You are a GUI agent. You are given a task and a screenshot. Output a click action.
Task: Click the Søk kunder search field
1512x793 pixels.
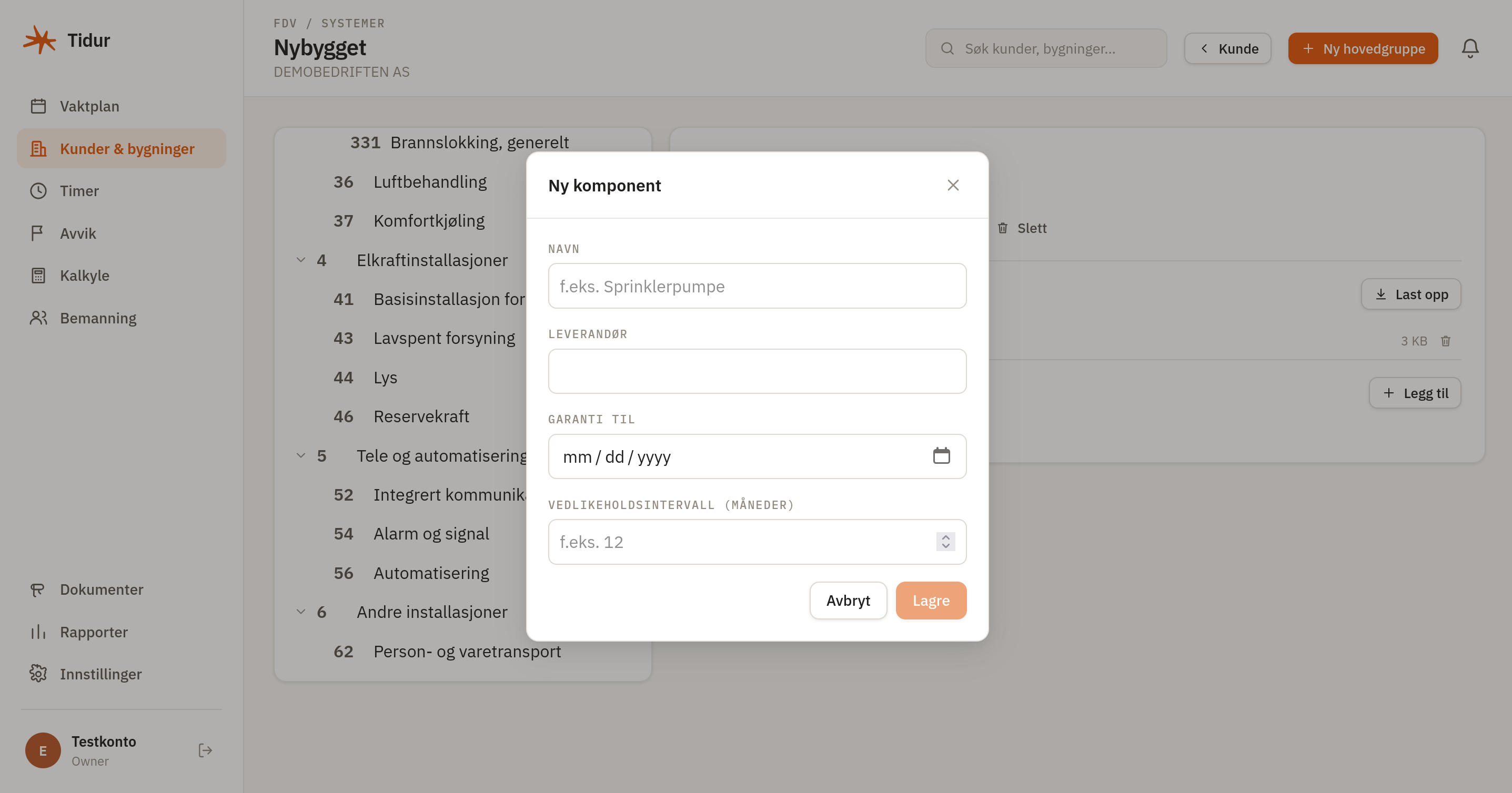click(1046, 48)
